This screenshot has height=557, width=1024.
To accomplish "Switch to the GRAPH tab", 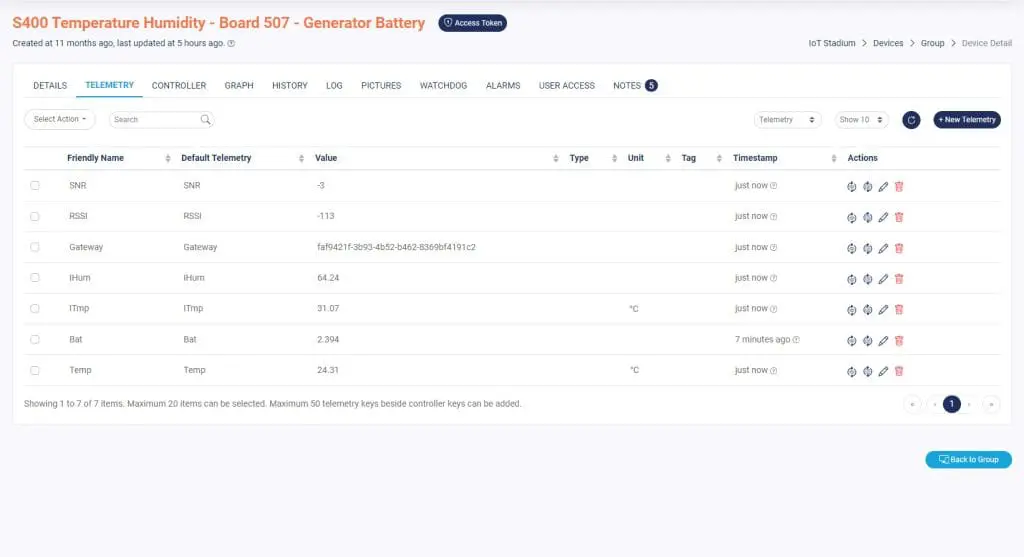I will pyautogui.click(x=239, y=86).
